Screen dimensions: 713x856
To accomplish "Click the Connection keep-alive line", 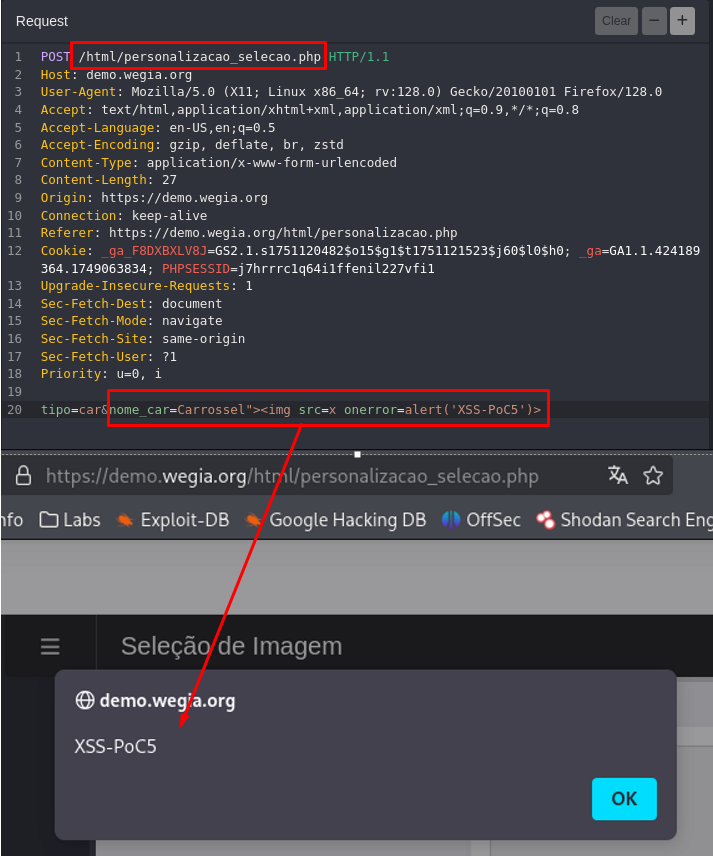I will pyautogui.click(x=124, y=216).
